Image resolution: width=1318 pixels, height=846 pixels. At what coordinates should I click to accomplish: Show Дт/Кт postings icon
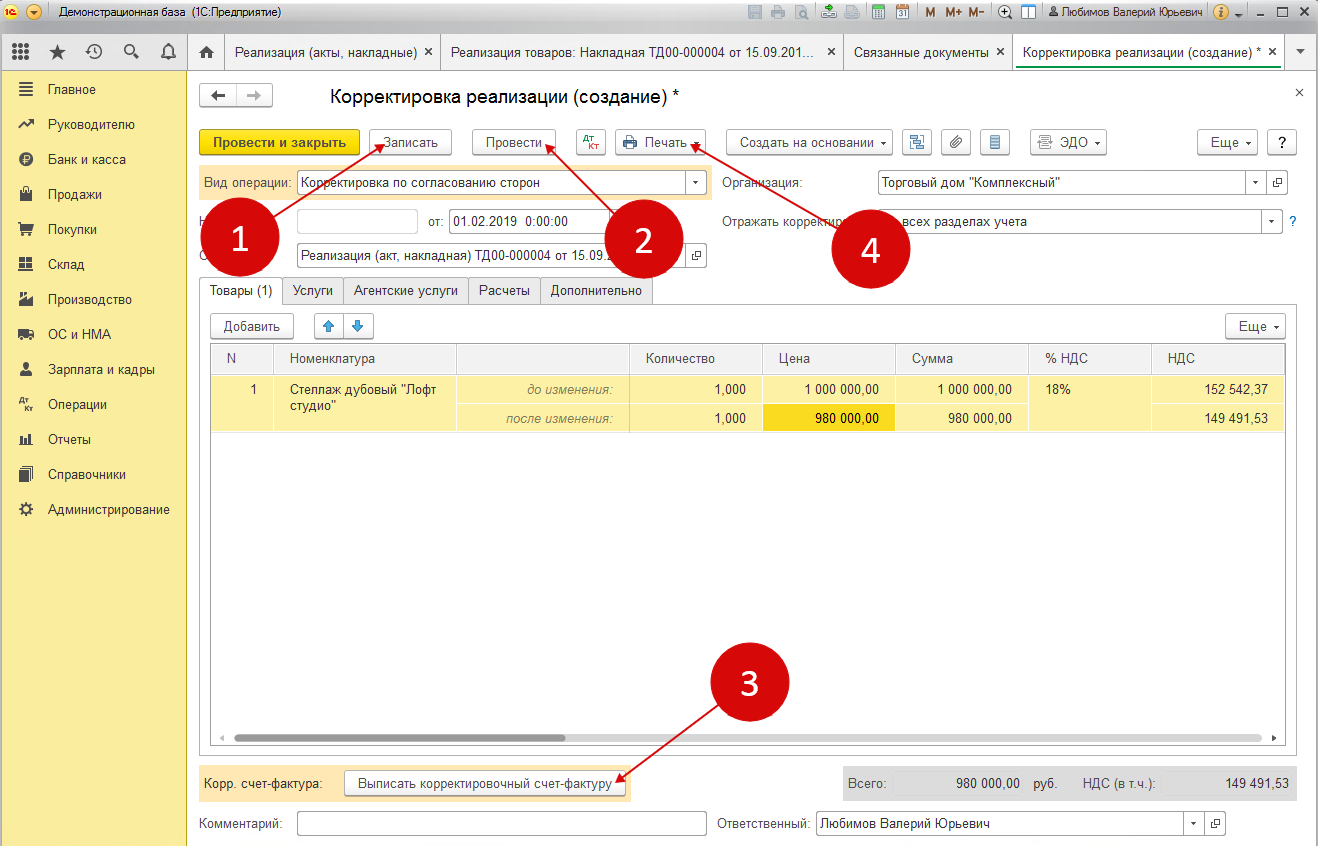pyautogui.click(x=591, y=143)
